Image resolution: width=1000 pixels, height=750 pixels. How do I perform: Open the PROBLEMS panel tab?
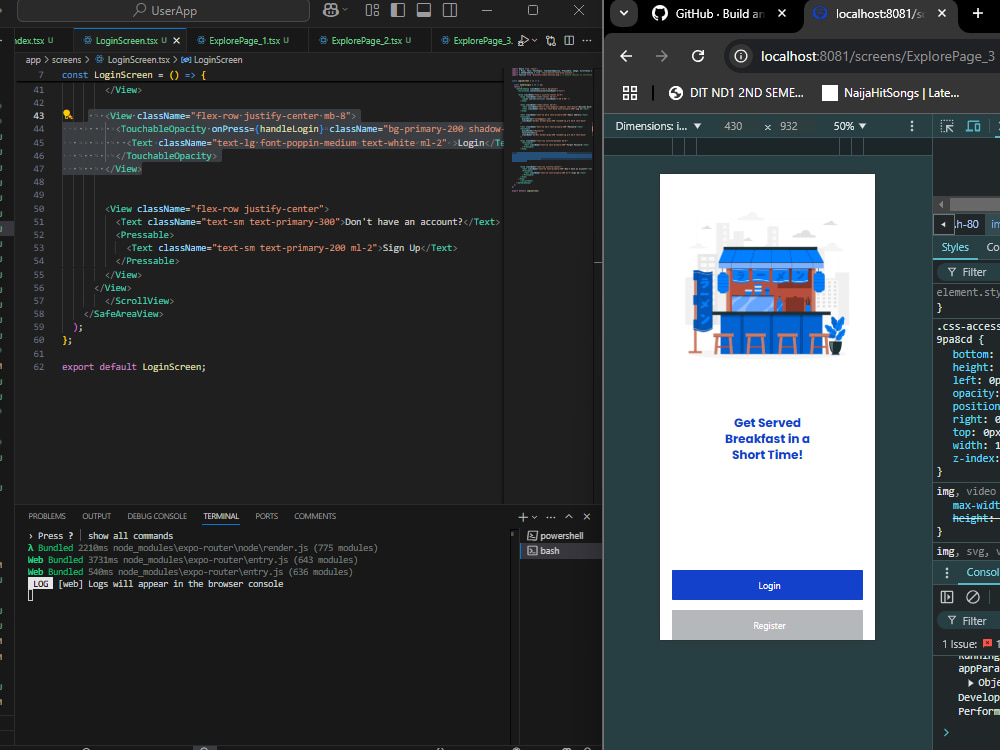(47, 516)
